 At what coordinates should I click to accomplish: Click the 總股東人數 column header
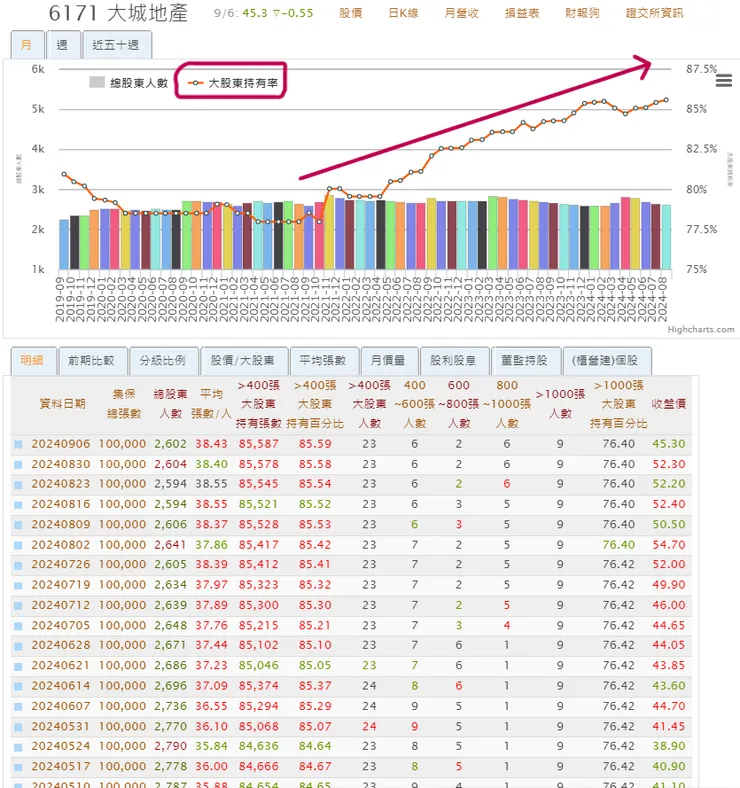[170, 404]
